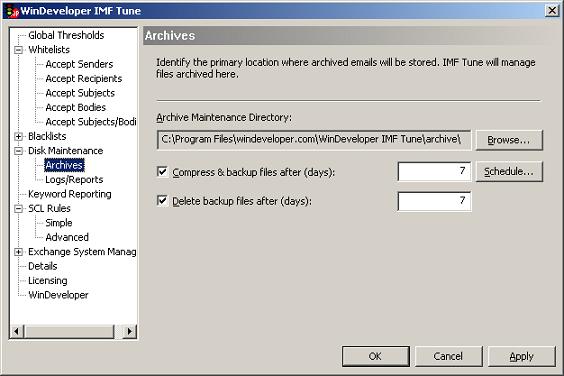Image resolution: width=564 pixels, height=376 pixels.
Task: Collapse the Disk Maintenance tree node
Action: (18, 151)
